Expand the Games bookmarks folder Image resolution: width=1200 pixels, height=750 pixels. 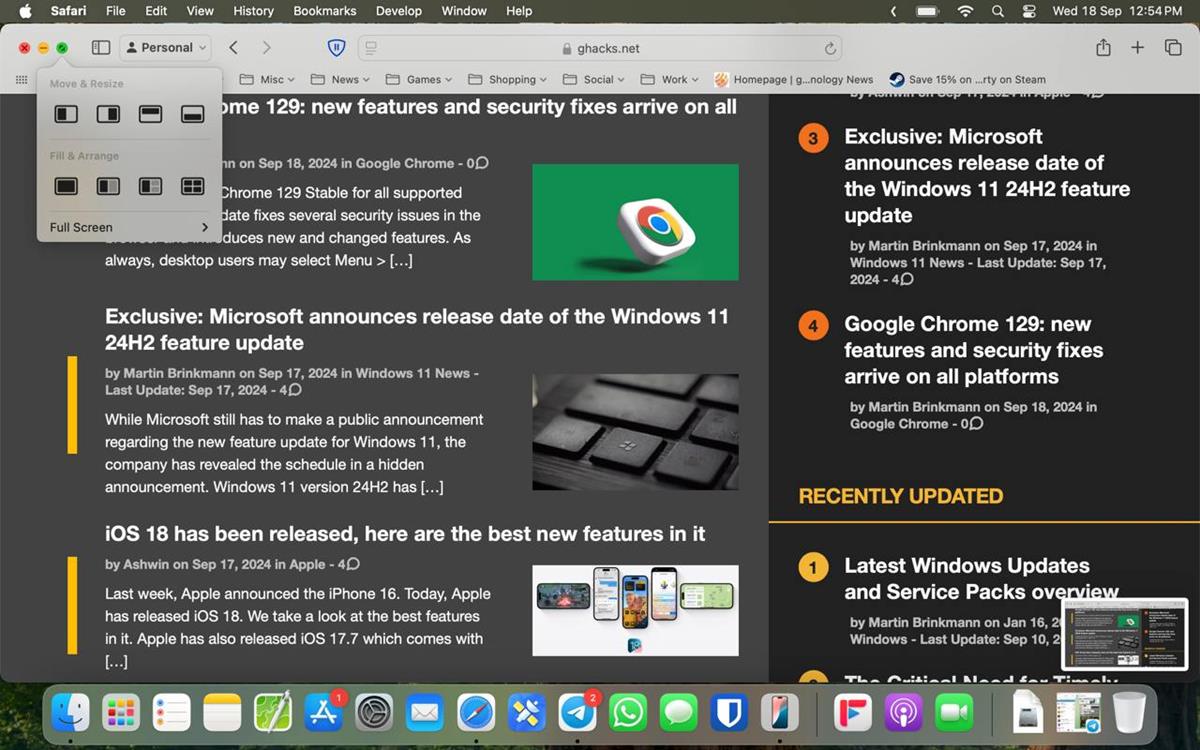(x=418, y=79)
